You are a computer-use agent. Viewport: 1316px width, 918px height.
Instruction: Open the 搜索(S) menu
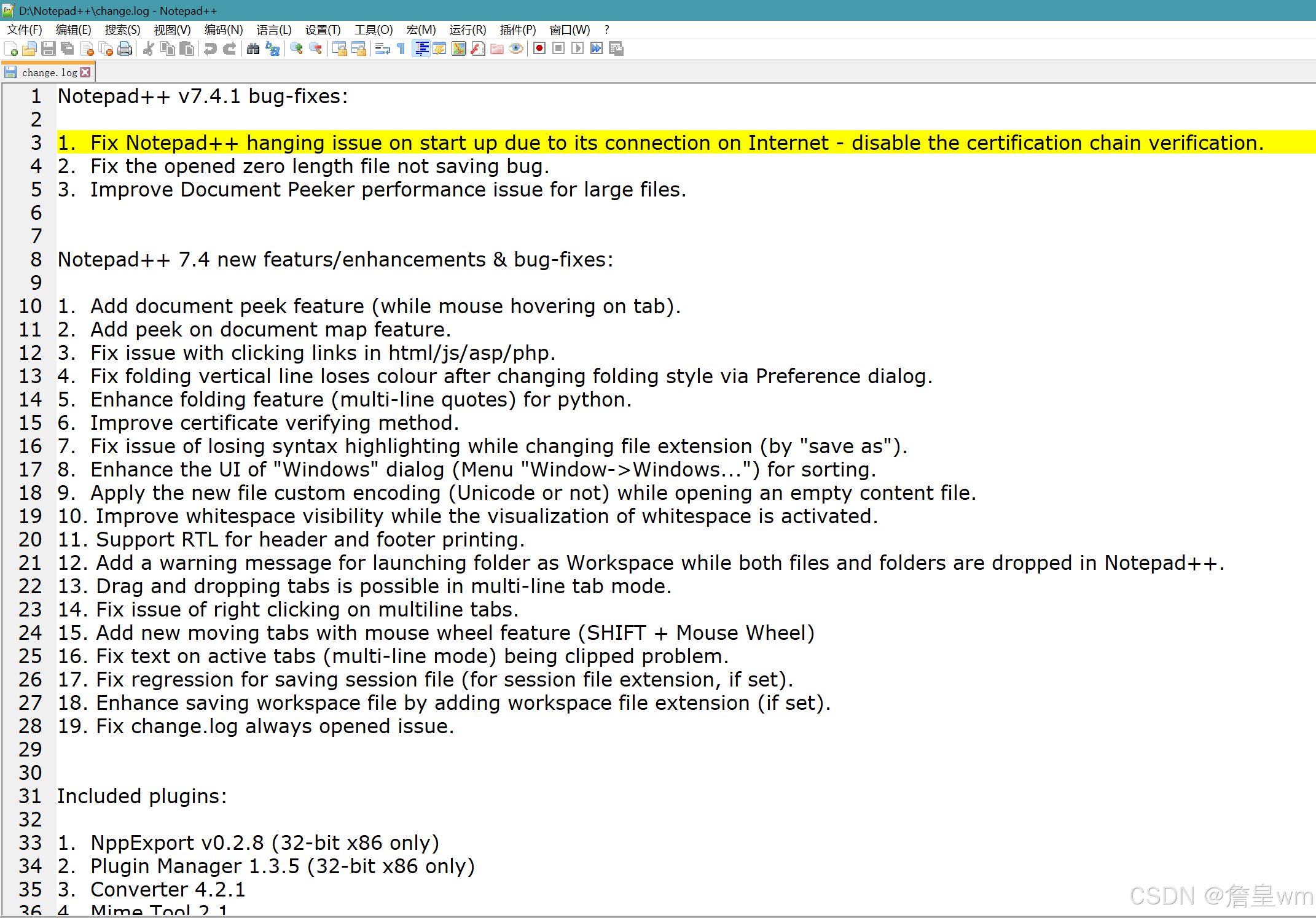pyautogui.click(x=122, y=30)
